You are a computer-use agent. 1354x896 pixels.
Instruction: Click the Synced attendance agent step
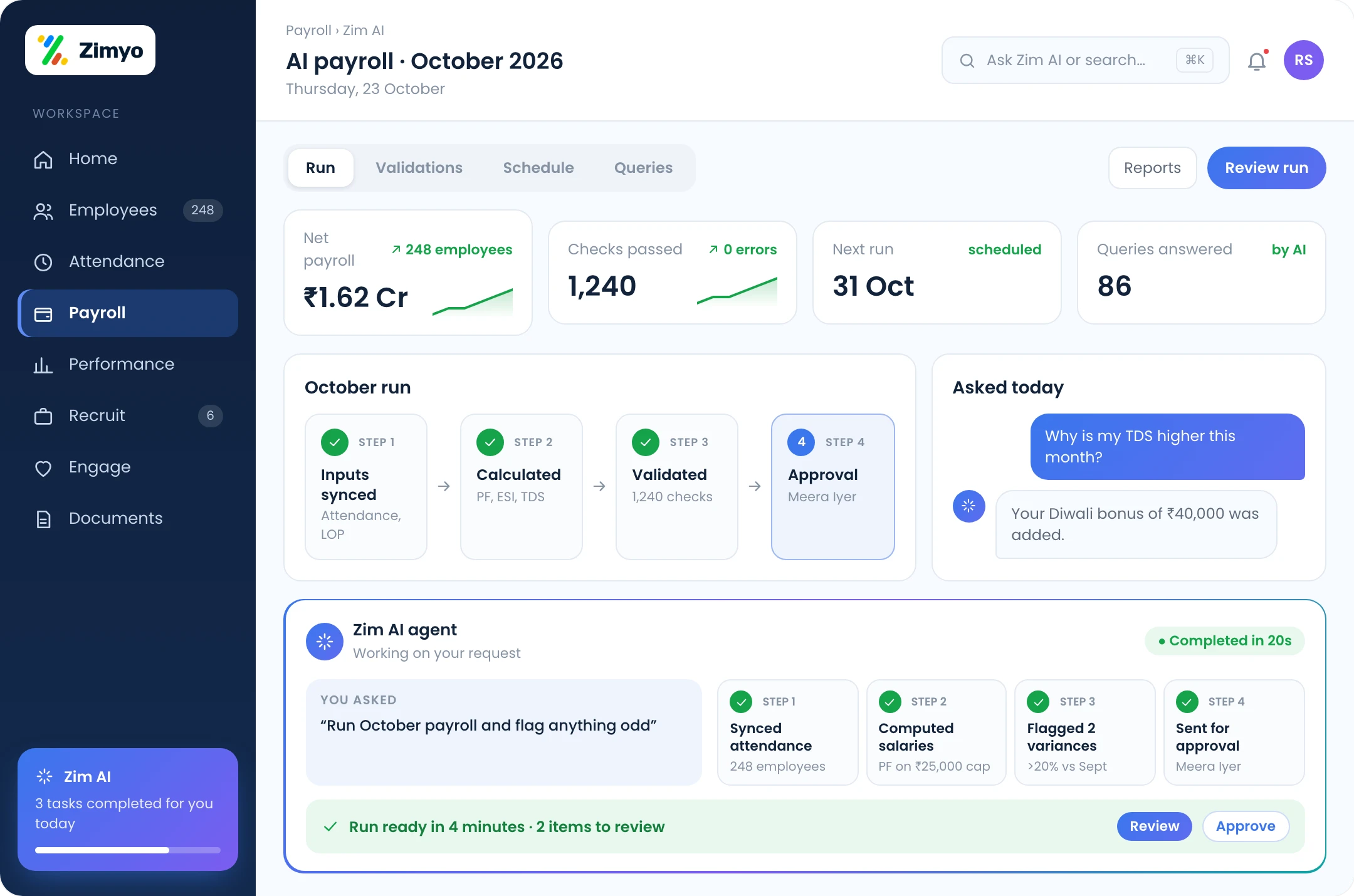(787, 732)
